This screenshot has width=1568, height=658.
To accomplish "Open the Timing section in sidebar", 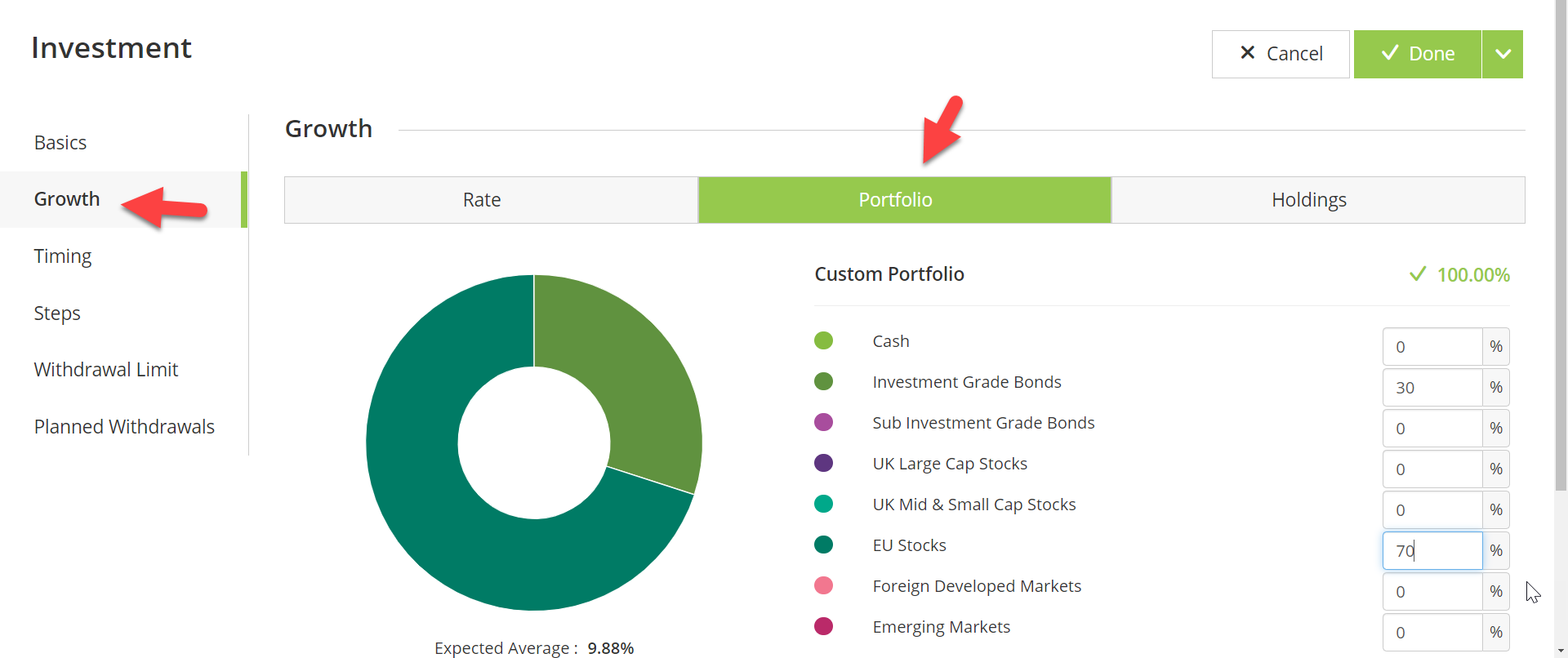I will [x=63, y=256].
